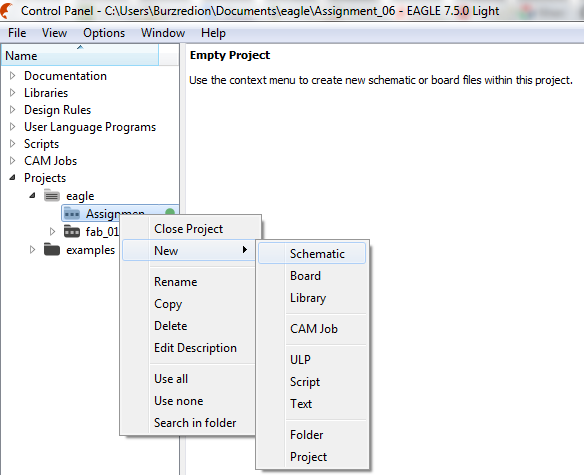
Task: Open the View menu
Action: click(54, 33)
